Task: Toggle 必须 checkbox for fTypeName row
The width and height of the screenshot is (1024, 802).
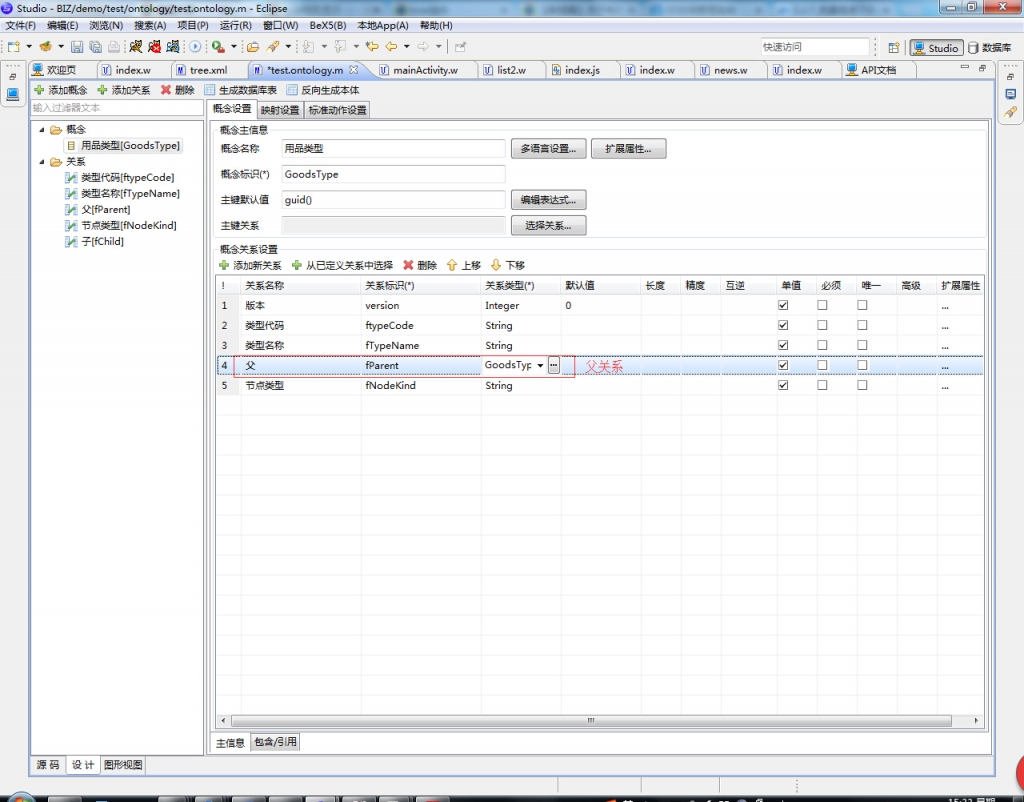Action: pos(822,345)
